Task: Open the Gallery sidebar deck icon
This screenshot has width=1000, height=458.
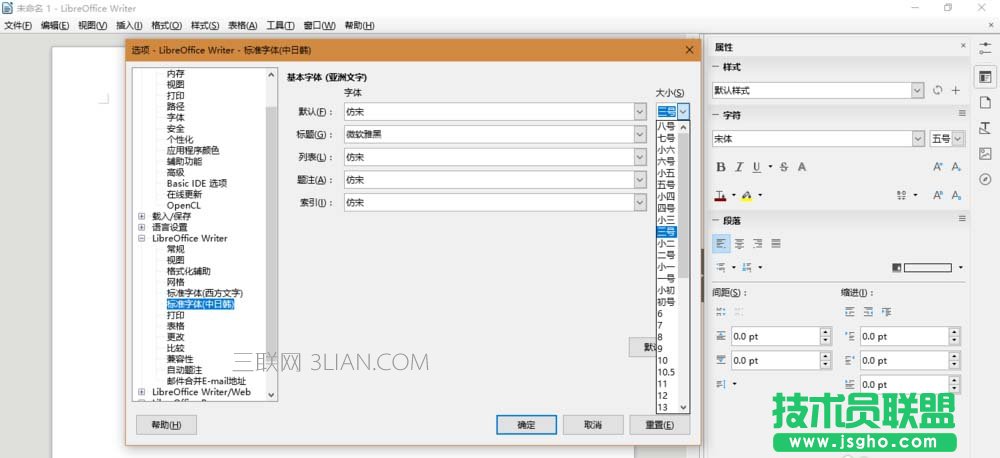Action: (x=985, y=153)
